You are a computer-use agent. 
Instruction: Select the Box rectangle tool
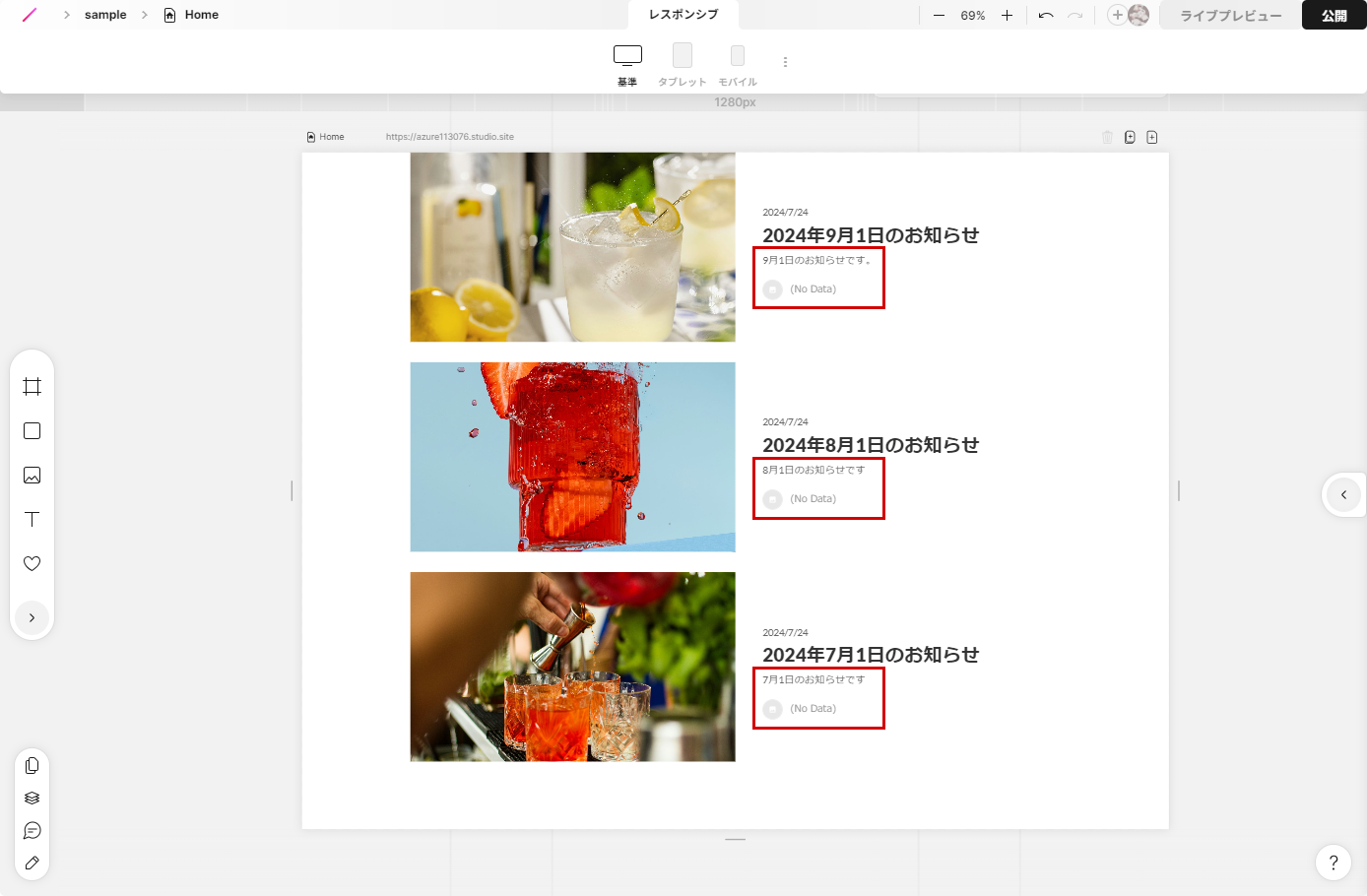pyautogui.click(x=32, y=430)
